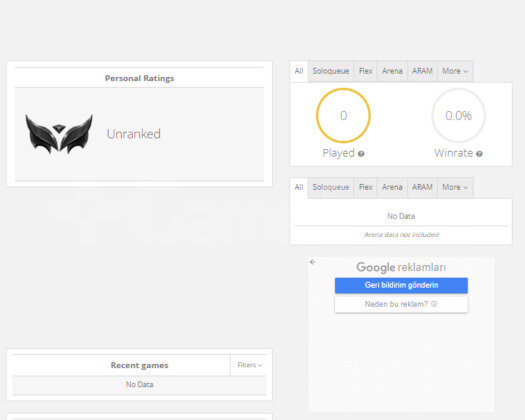Click the Unranked rank emblem icon
Screen dimensions: 525x420
pos(59,134)
